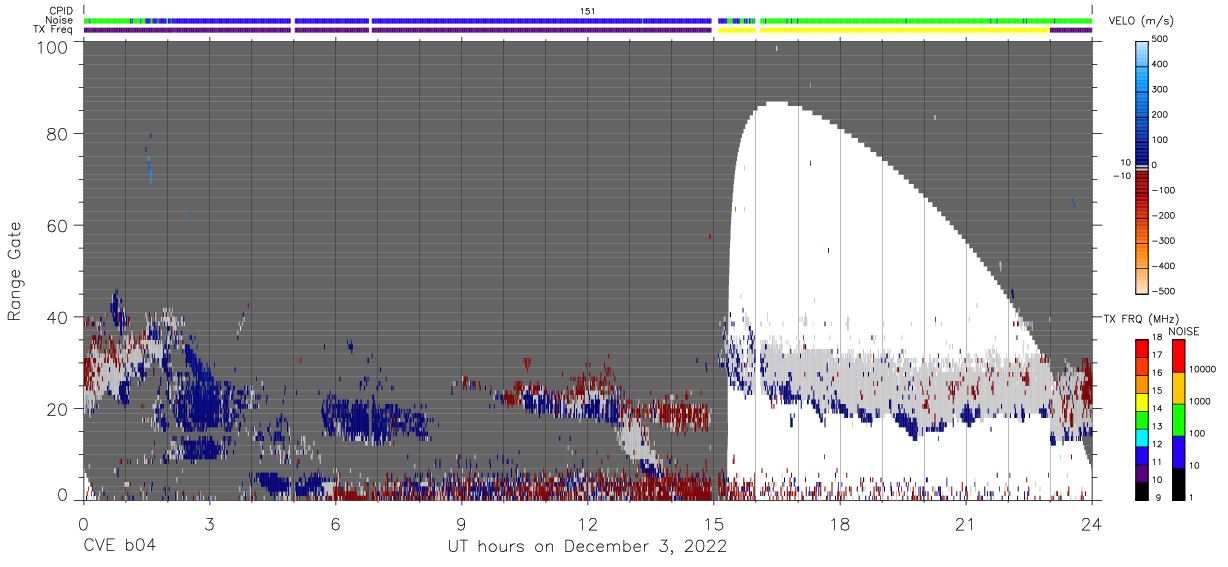This screenshot has height=567, width=1228.
Task: Click range gate tick '20' on y-axis
Action: click(x=57, y=409)
